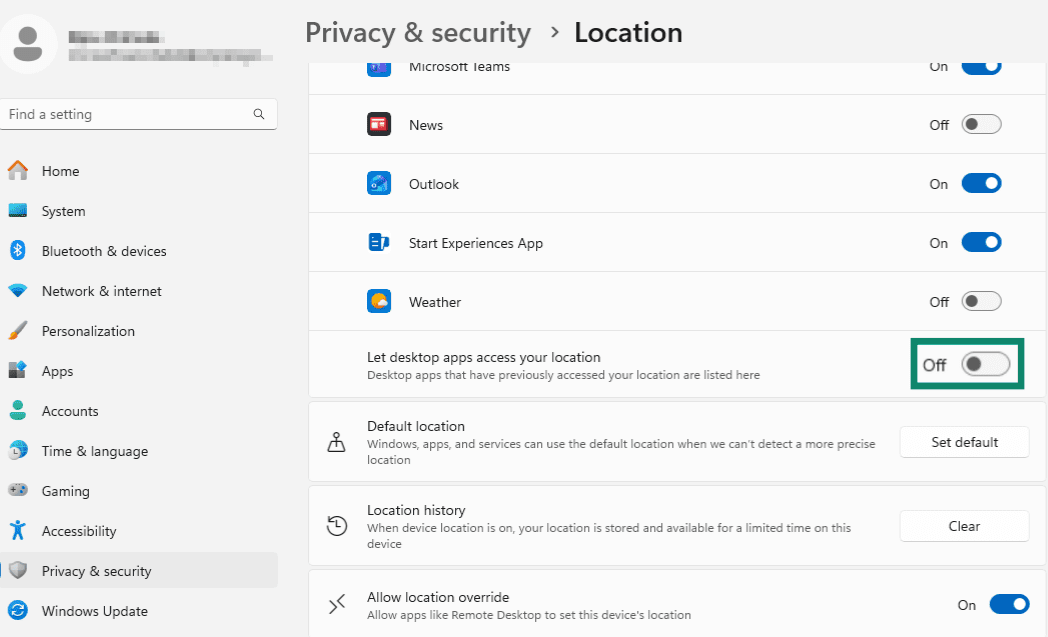The width and height of the screenshot is (1048, 637).
Task: Click the Microsoft Teams app icon
Action: 379,68
